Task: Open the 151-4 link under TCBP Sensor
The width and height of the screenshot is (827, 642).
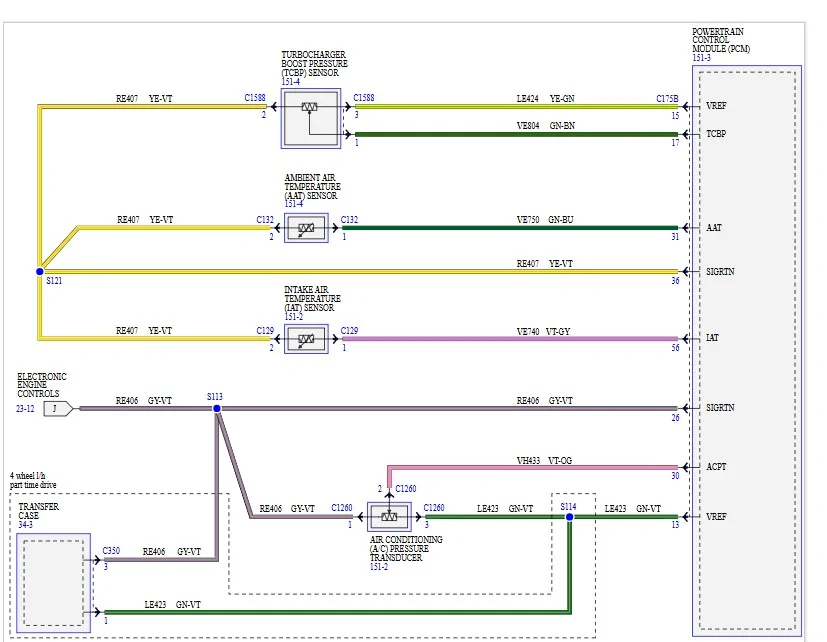Action: (x=291, y=82)
